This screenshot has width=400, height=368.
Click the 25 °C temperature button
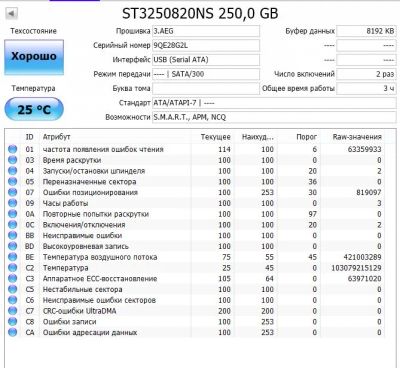point(34,109)
